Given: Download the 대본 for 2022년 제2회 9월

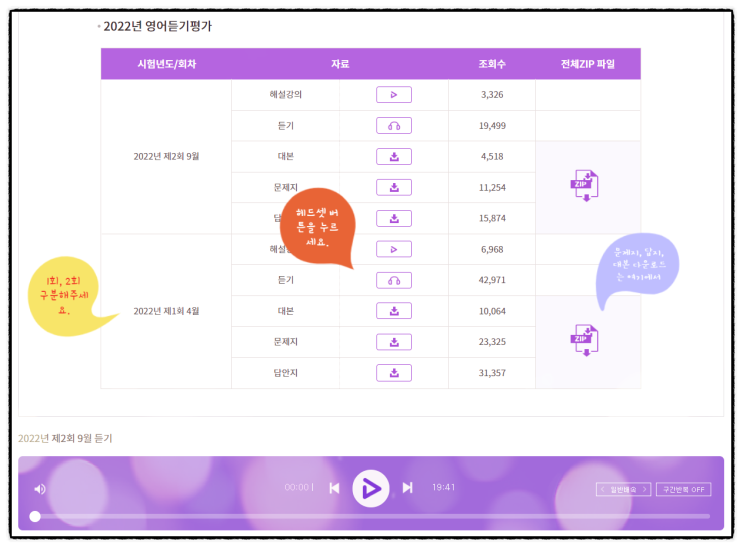Looking at the screenshot, I should (394, 156).
